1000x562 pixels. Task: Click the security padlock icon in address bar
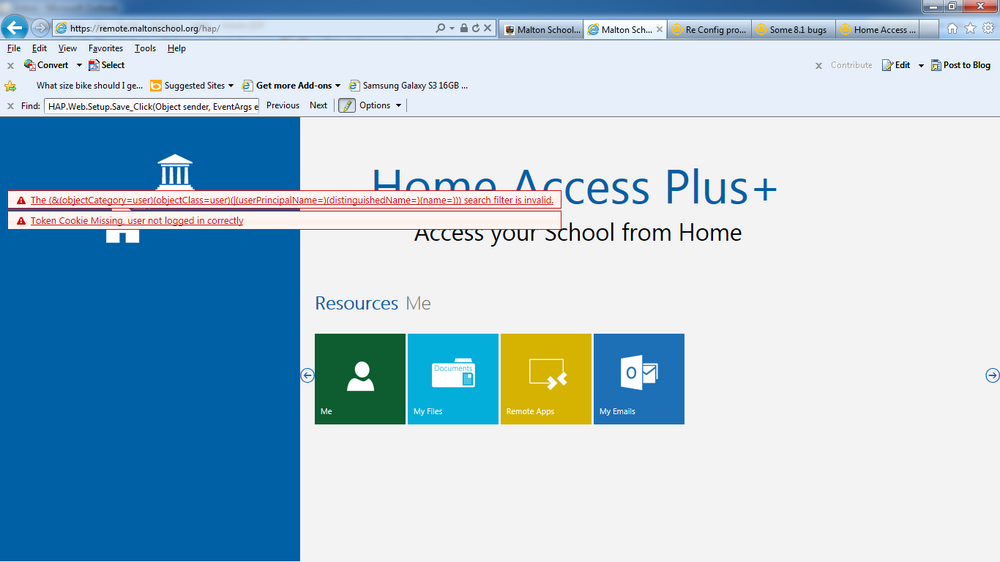click(464, 28)
